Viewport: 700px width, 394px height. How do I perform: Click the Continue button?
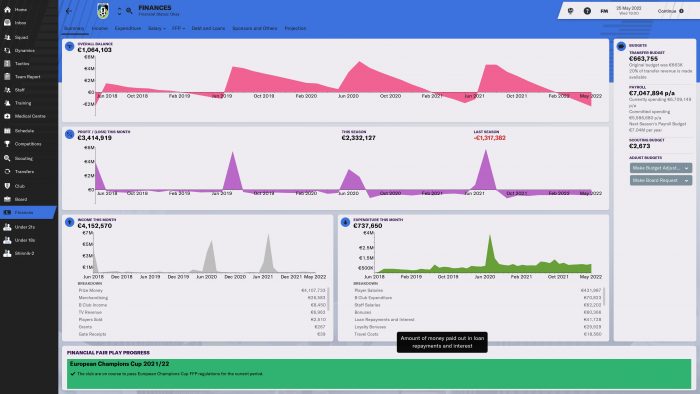click(671, 11)
